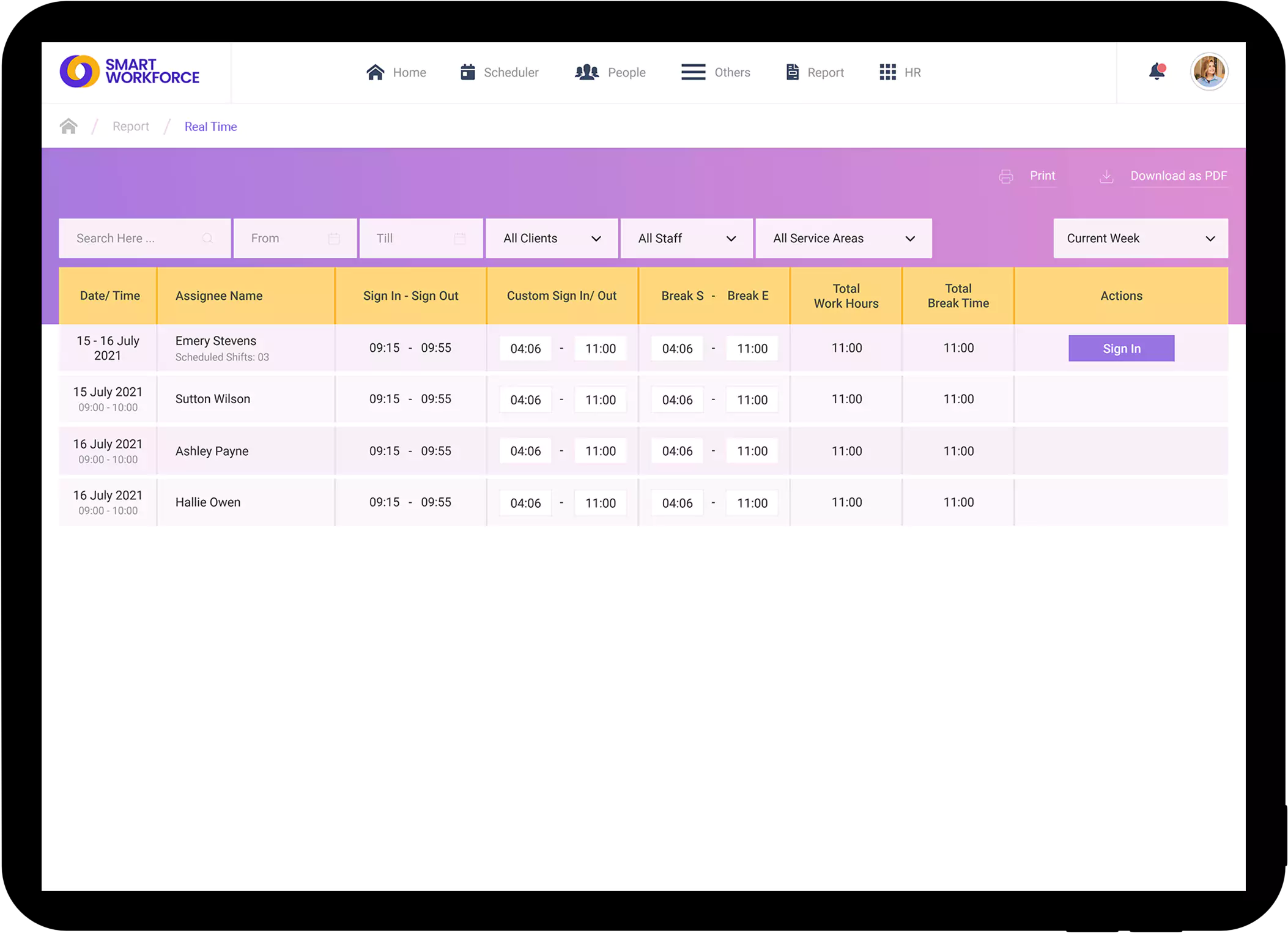
Task: Click the Smart Workforce logo
Action: click(x=130, y=72)
